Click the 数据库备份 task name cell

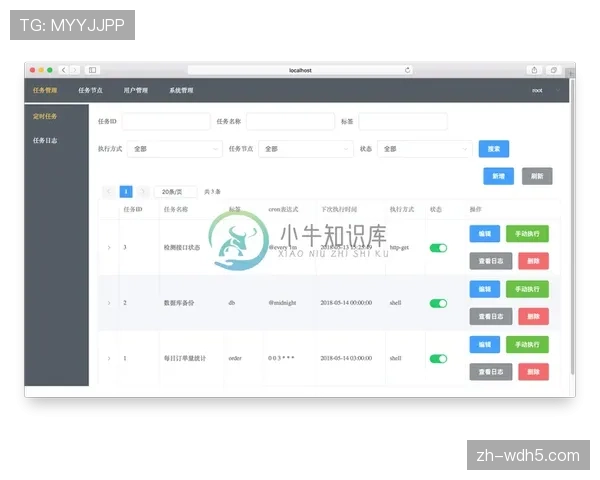pos(179,303)
